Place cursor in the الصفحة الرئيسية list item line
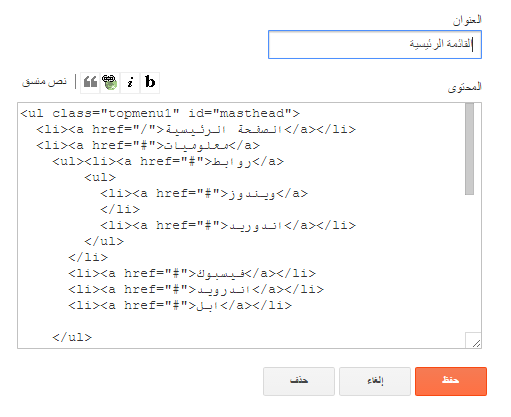The height and width of the screenshot is (417, 511). pos(196,129)
